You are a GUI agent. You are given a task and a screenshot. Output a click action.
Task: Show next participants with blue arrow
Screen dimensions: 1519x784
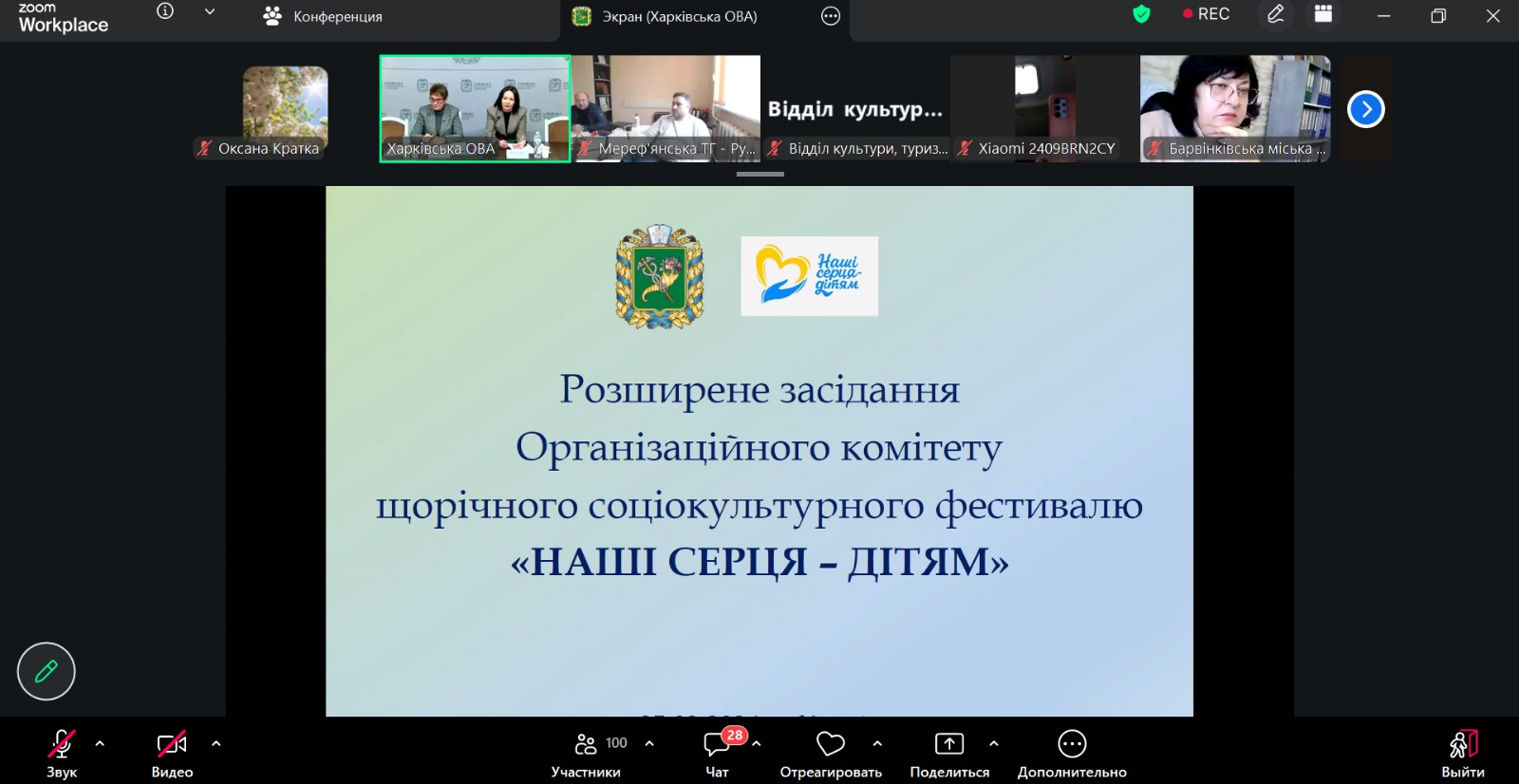[1366, 109]
